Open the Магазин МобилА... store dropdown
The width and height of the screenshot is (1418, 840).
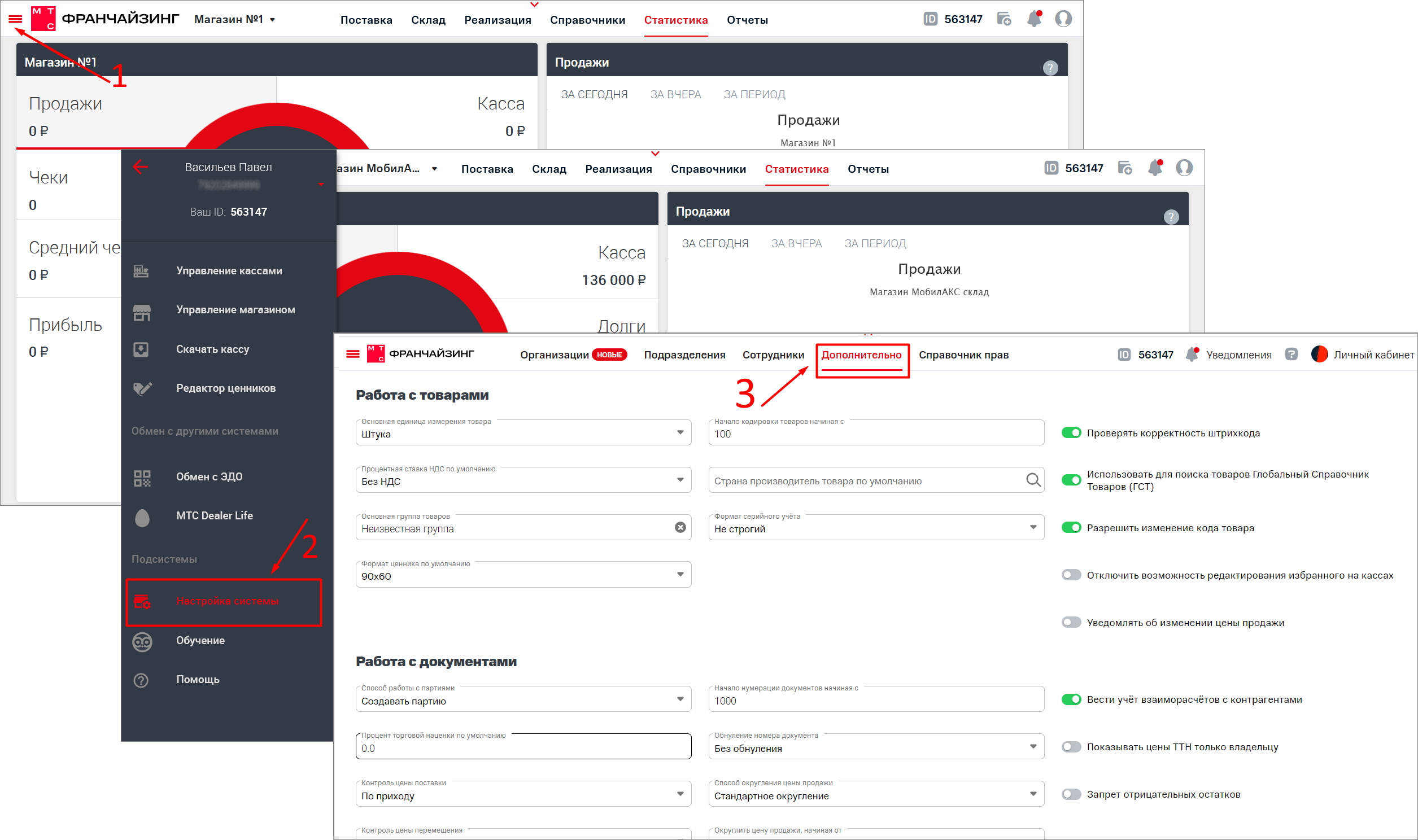[x=387, y=168]
